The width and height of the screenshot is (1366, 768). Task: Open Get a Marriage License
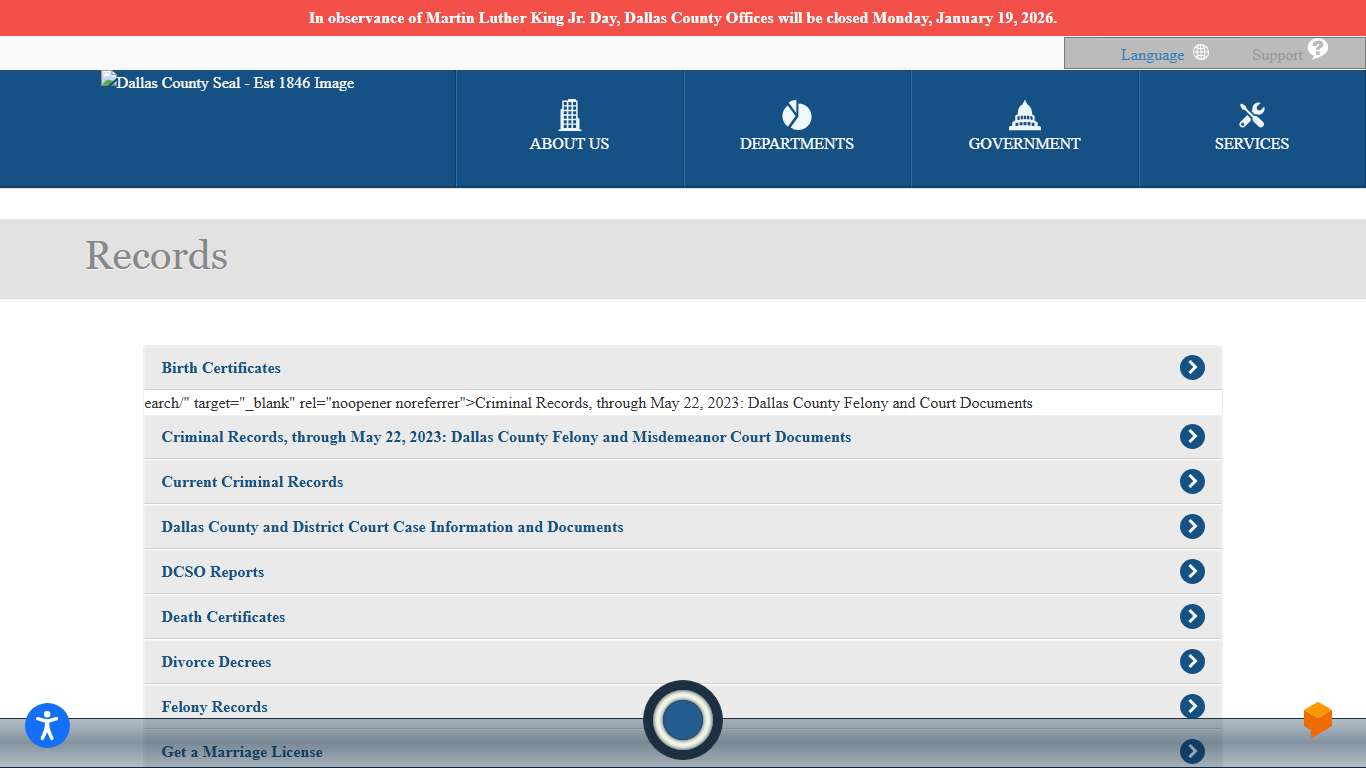(241, 751)
